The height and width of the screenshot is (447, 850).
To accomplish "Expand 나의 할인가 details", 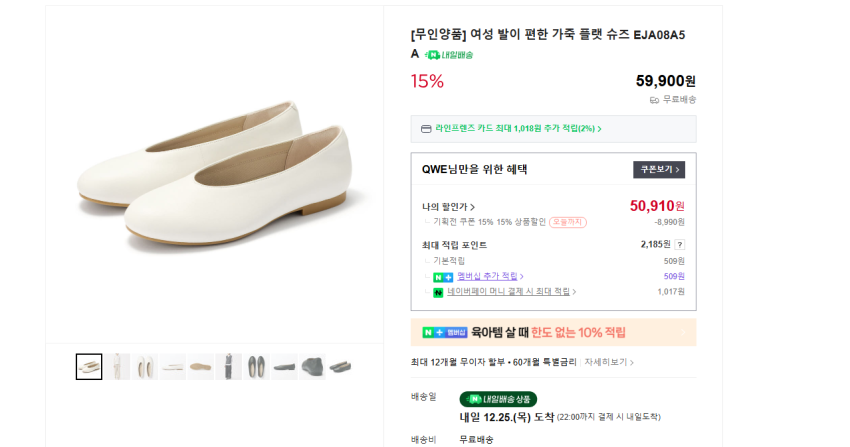I will [x=449, y=207].
